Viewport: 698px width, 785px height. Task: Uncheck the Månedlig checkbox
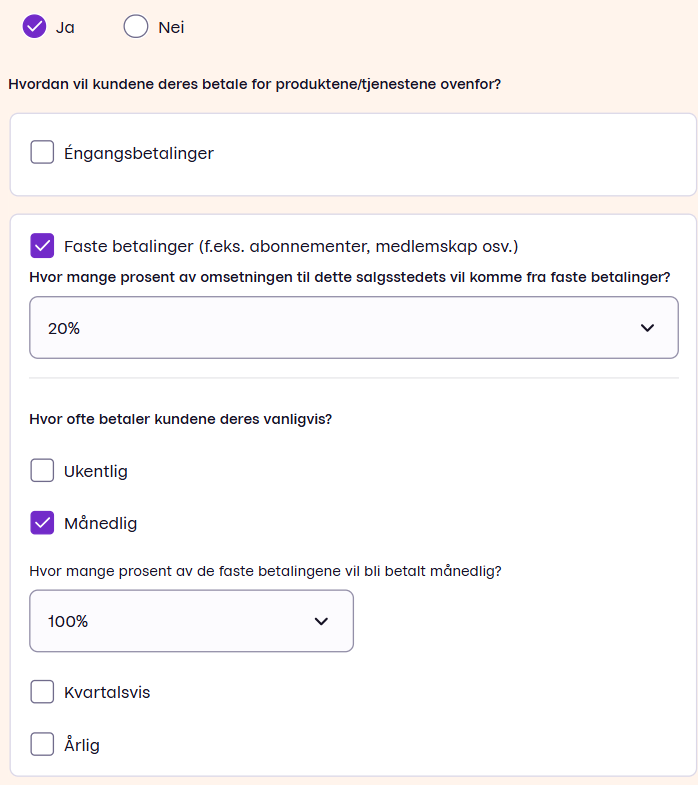tap(42, 523)
